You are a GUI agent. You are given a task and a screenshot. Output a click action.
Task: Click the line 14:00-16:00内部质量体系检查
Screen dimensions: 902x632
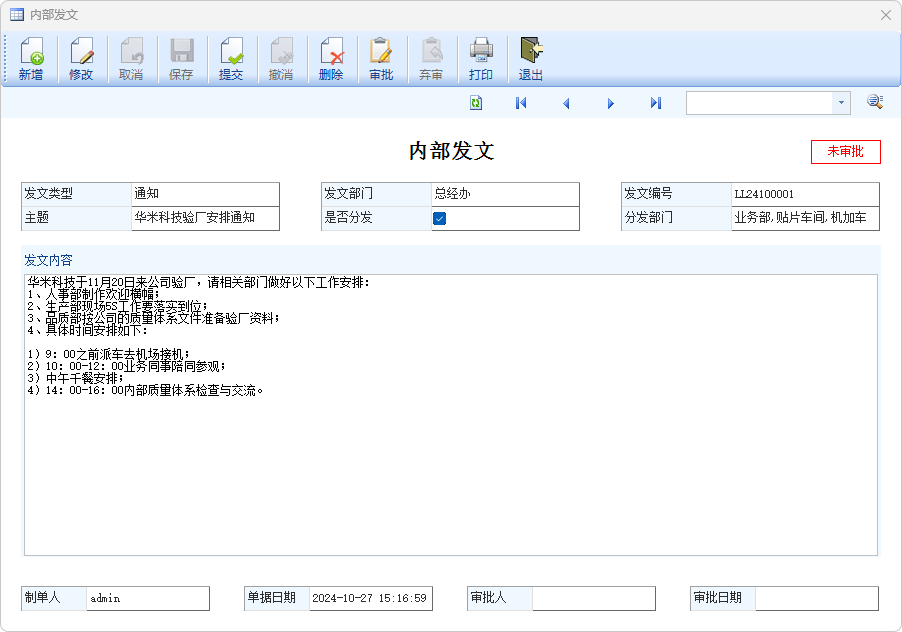pos(145,390)
